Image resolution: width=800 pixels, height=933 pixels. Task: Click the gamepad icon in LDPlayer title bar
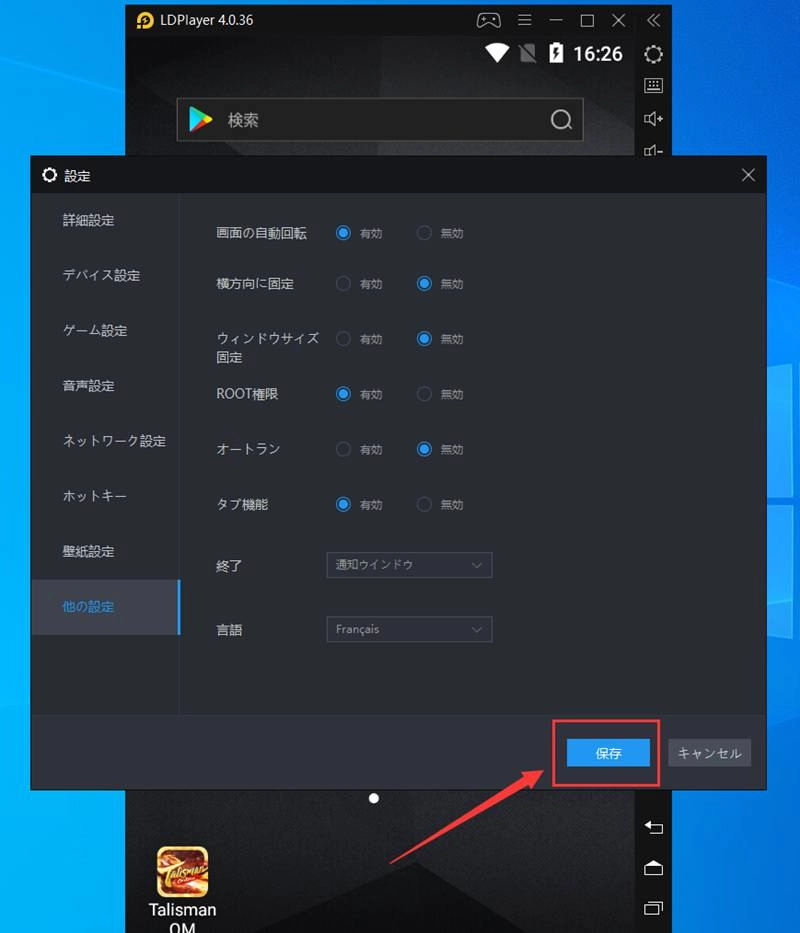487,20
